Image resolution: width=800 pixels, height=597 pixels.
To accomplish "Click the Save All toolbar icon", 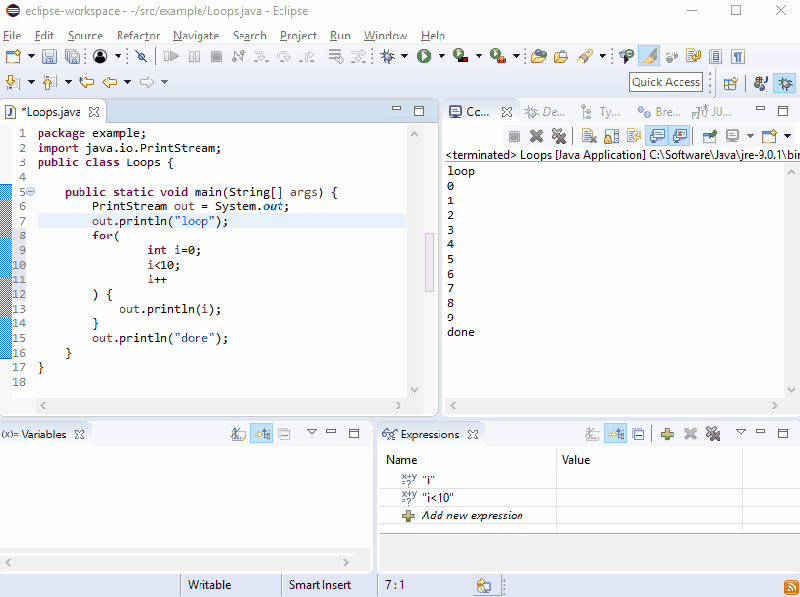I will point(72,56).
